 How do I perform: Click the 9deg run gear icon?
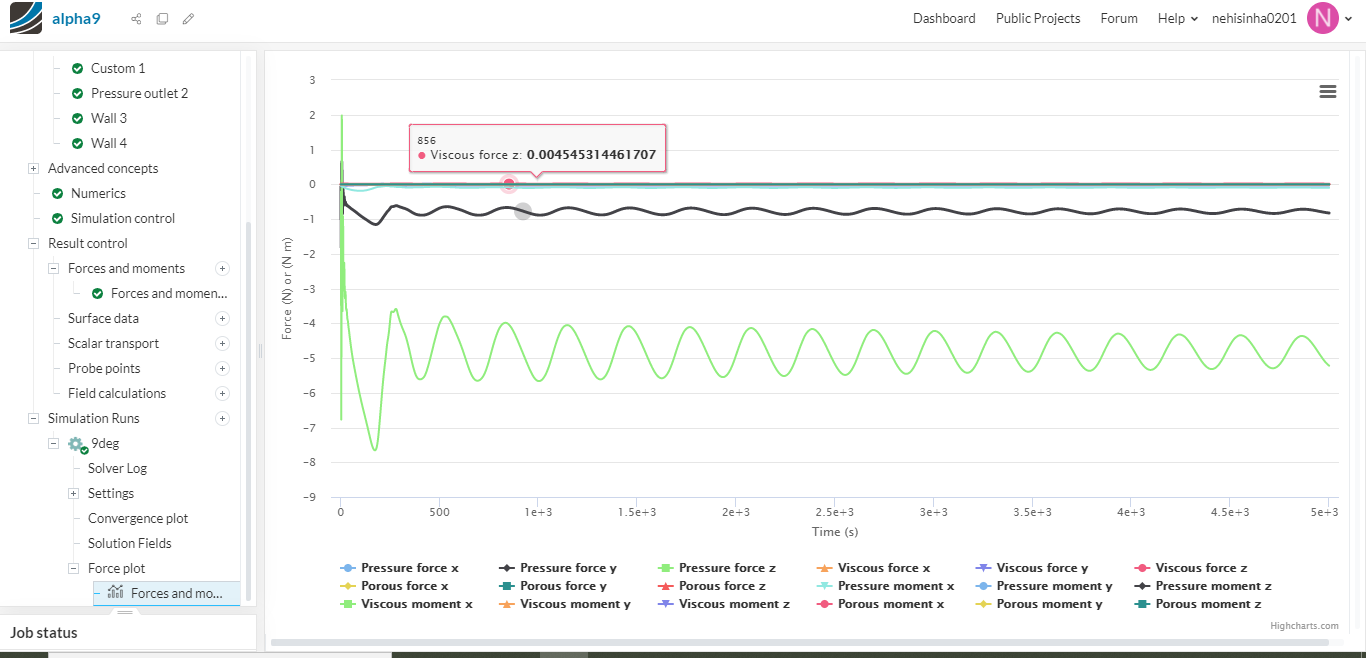coord(76,444)
